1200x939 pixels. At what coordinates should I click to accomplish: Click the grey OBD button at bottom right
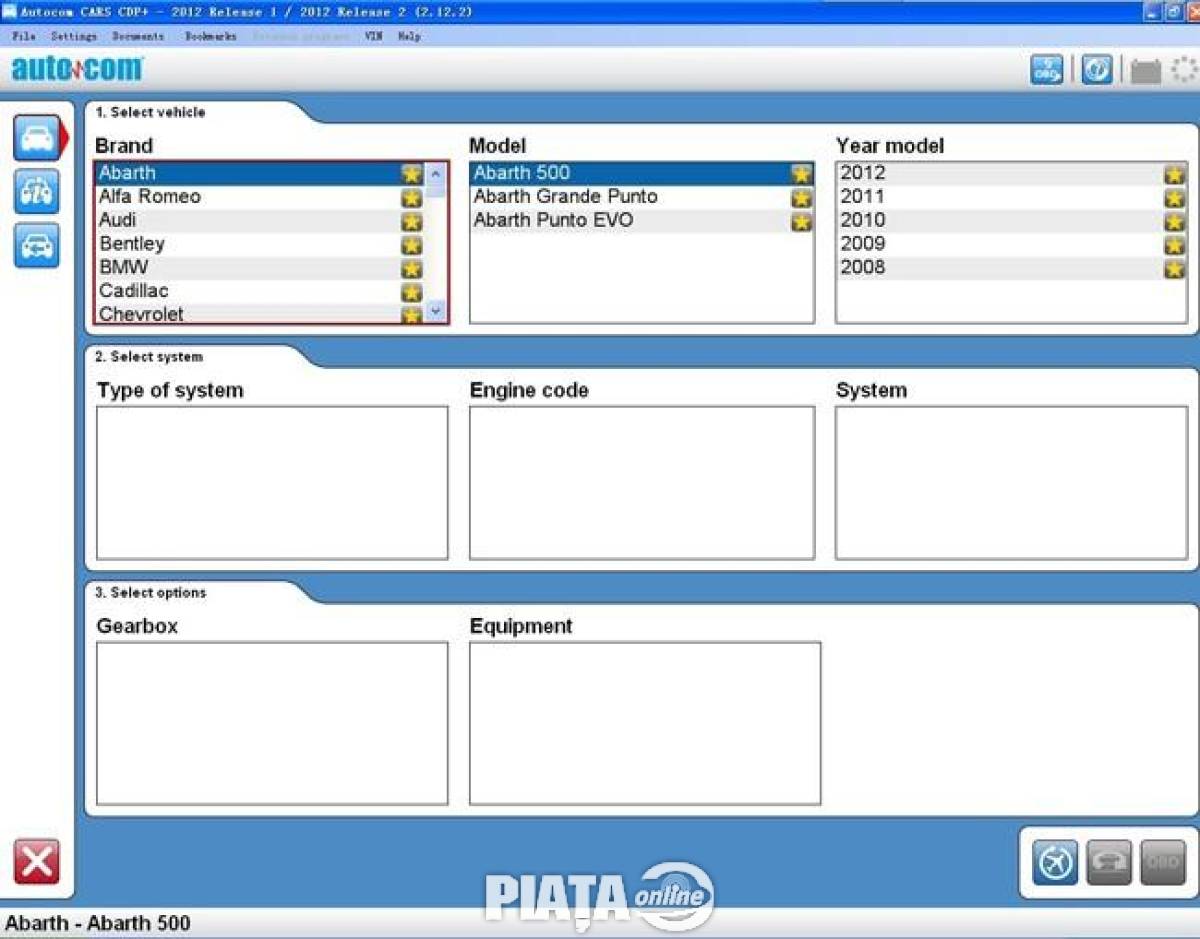(x=1163, y=862)
